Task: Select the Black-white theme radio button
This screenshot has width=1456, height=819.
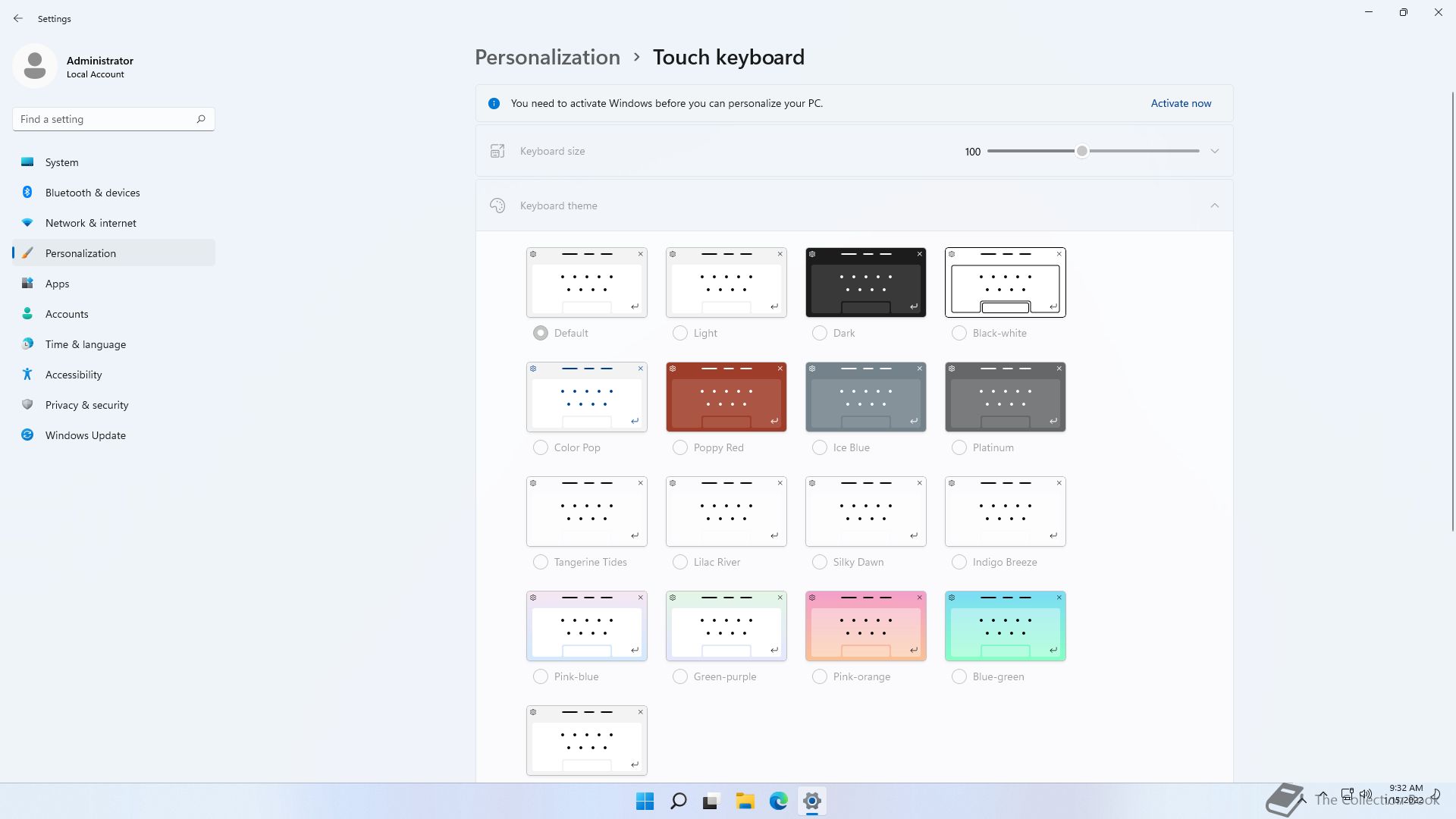Action: coord(959,333)
